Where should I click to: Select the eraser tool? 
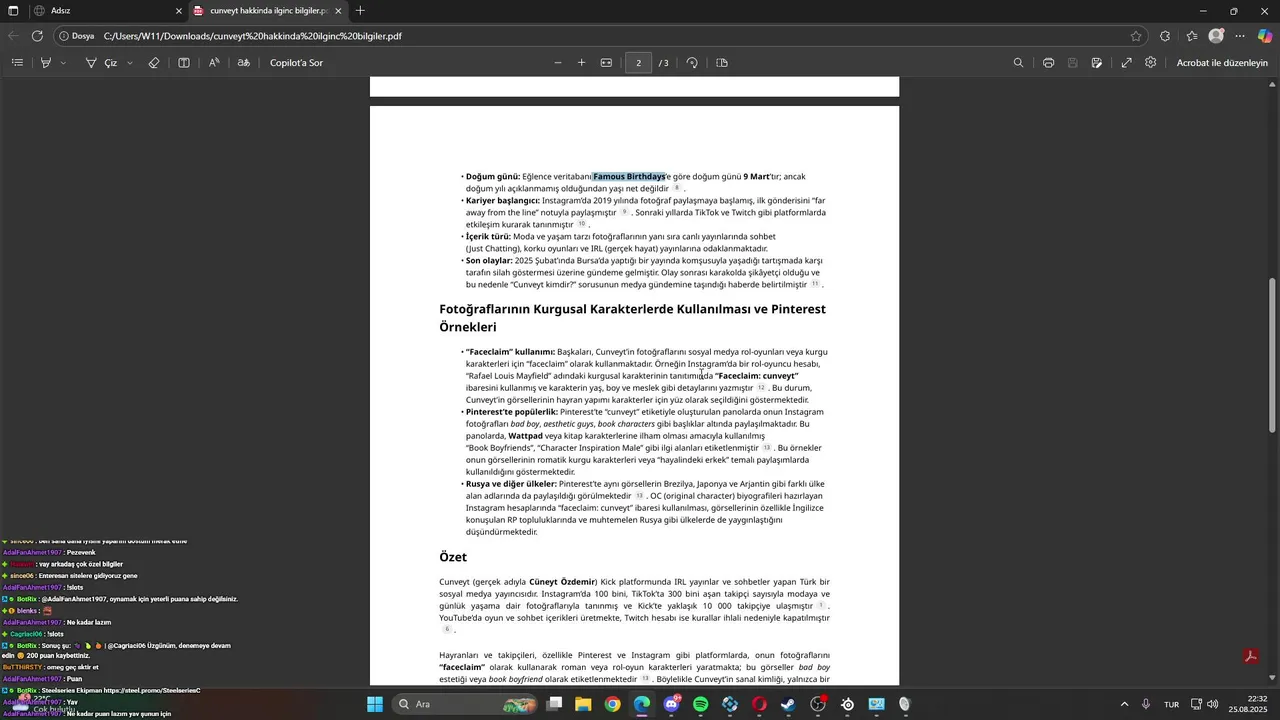click(x=154, y=63)
